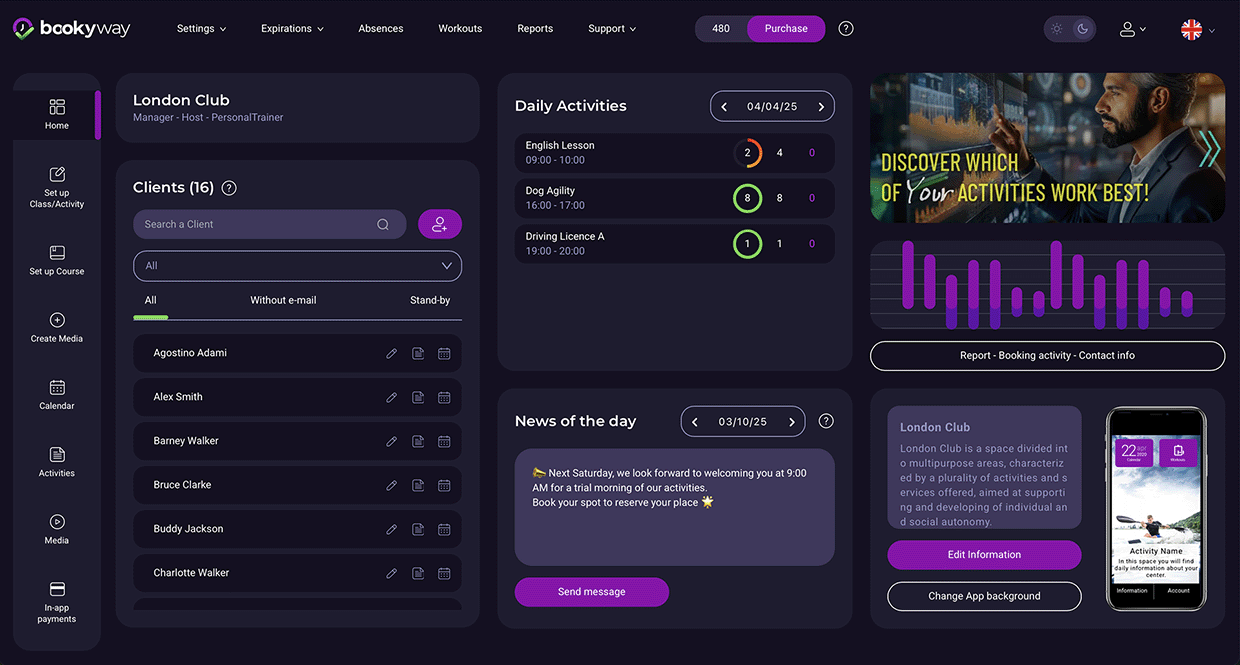Open the language selector flag dropdown
Viewport: 1240px width, 665px height.
point(1198,30)
